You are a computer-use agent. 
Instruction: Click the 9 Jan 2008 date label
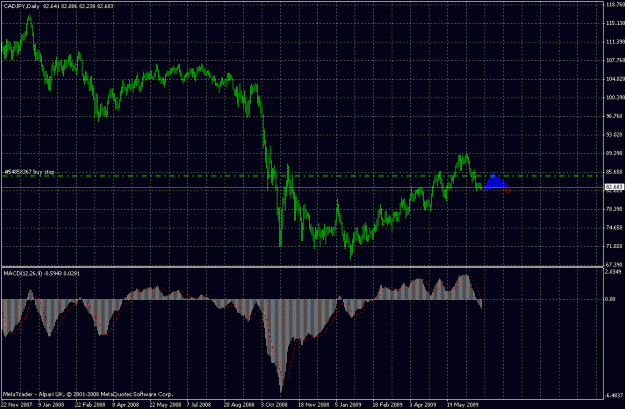tap(51, 405)
